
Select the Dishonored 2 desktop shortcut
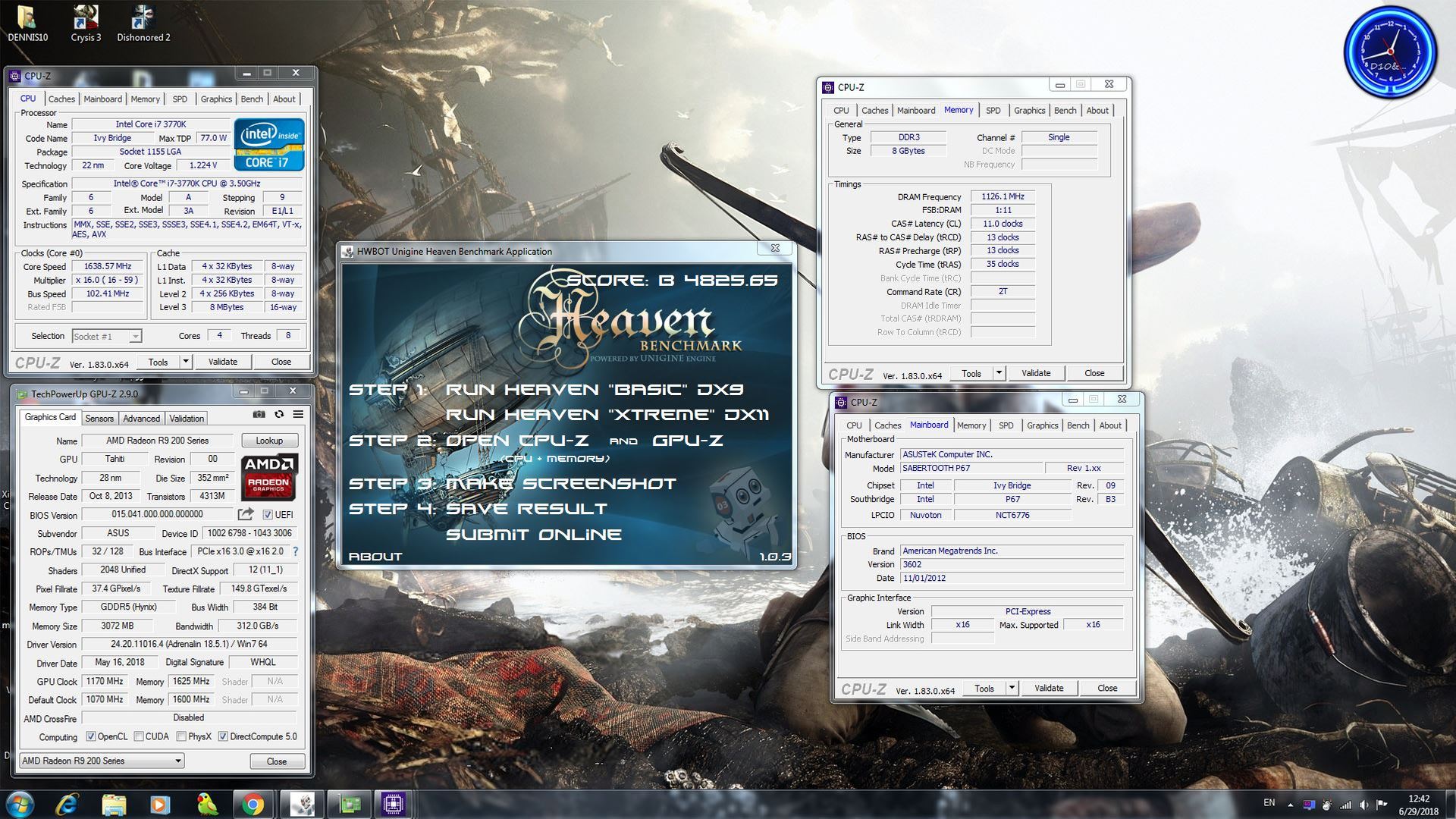143,23
